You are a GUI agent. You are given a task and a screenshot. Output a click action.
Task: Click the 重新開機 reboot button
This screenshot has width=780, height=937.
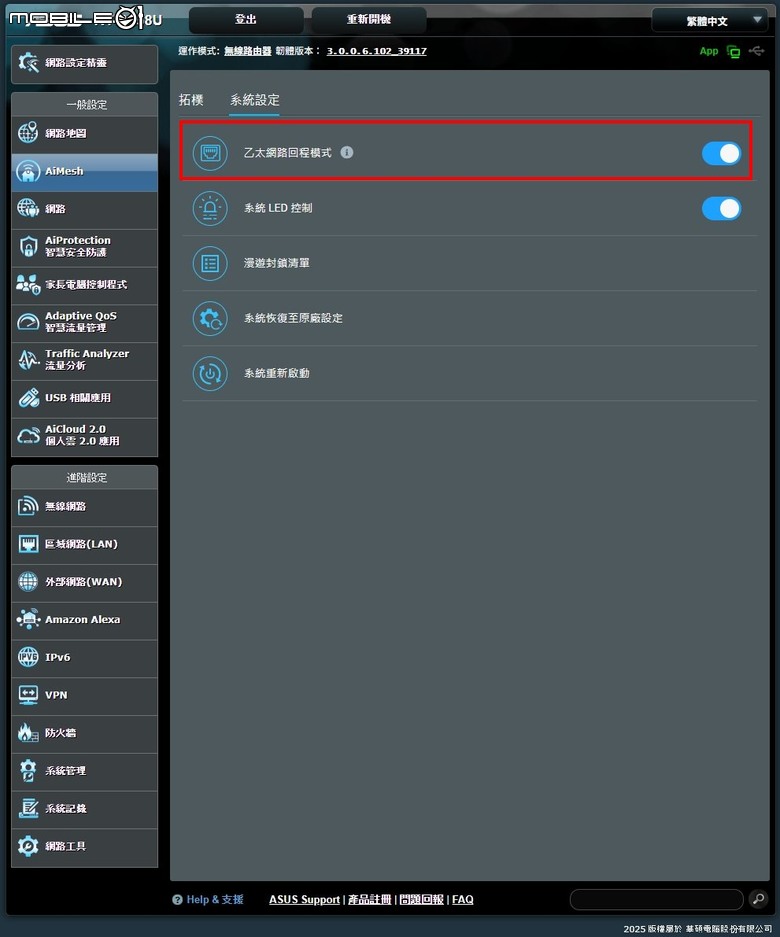click(x=369, y=20)
